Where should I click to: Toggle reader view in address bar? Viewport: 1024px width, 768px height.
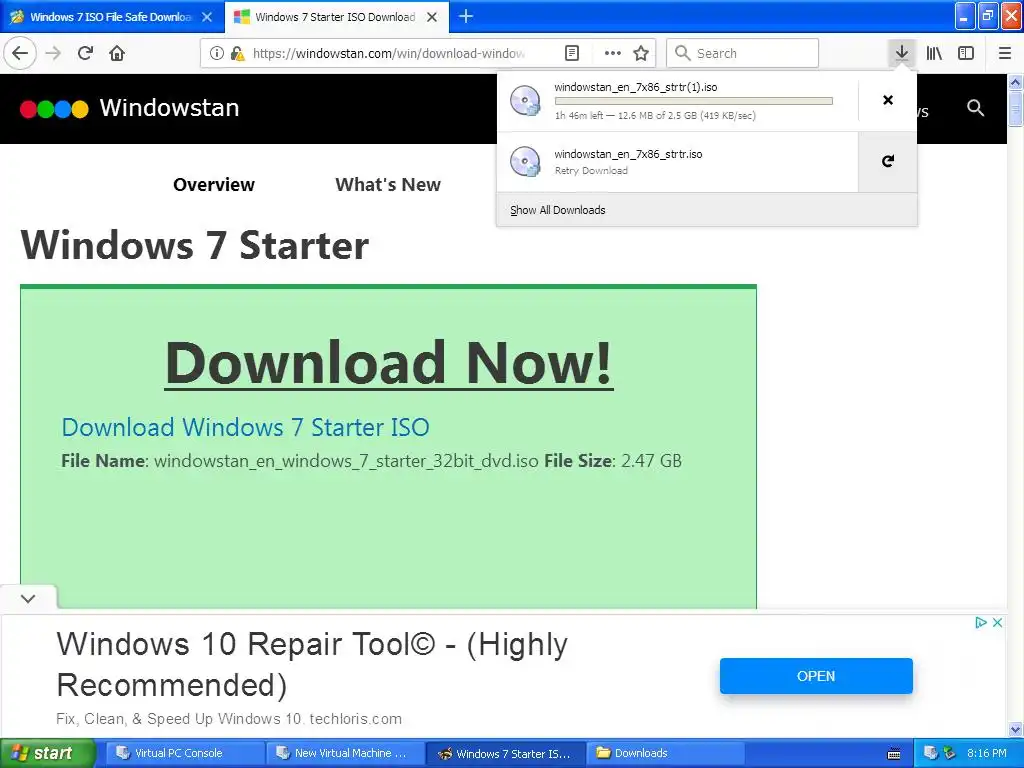pyautogui.click(x=571, y=53)
